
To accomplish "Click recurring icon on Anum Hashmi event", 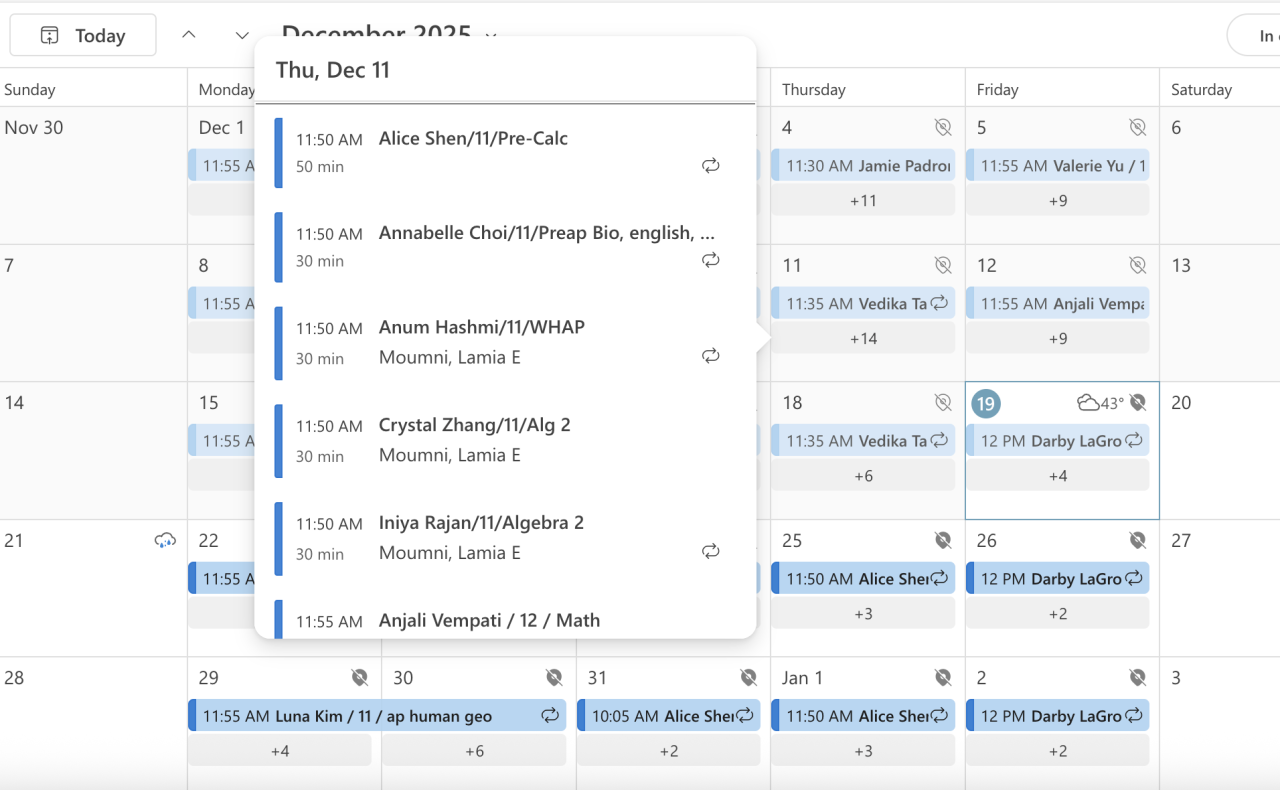I will pos(710,356).
